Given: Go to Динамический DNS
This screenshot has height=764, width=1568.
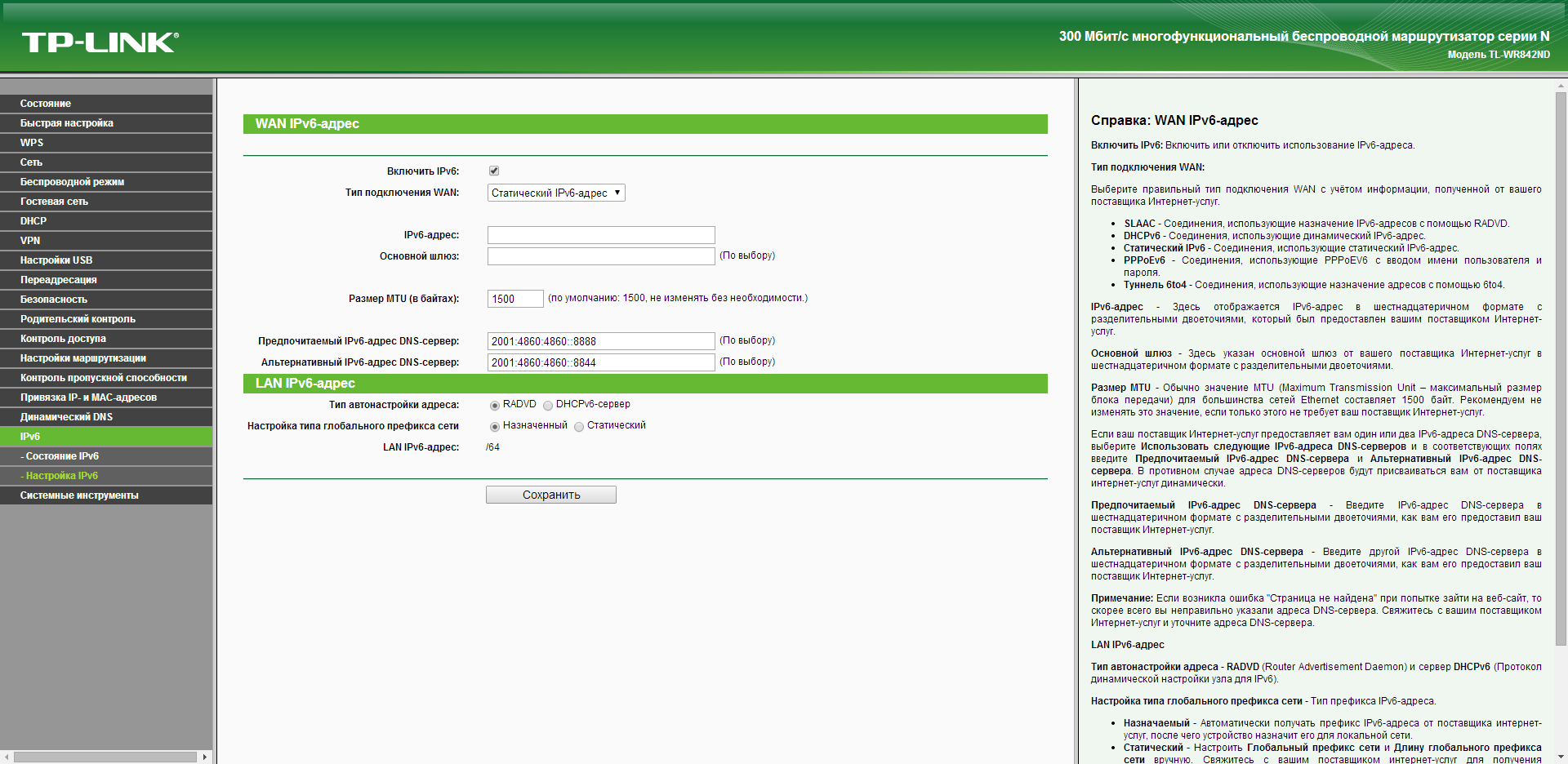Looking at the screenshot, I should (106, 417).
